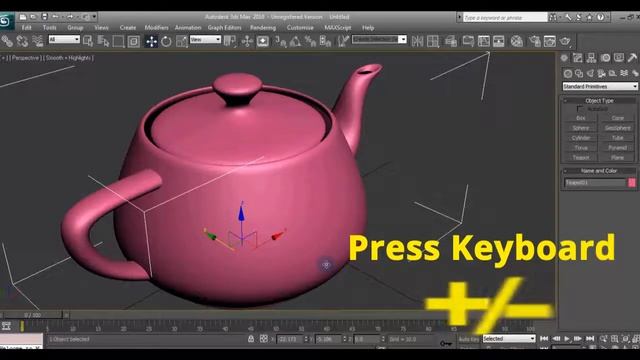Activate the Select and Move tool

coord(151,41)
